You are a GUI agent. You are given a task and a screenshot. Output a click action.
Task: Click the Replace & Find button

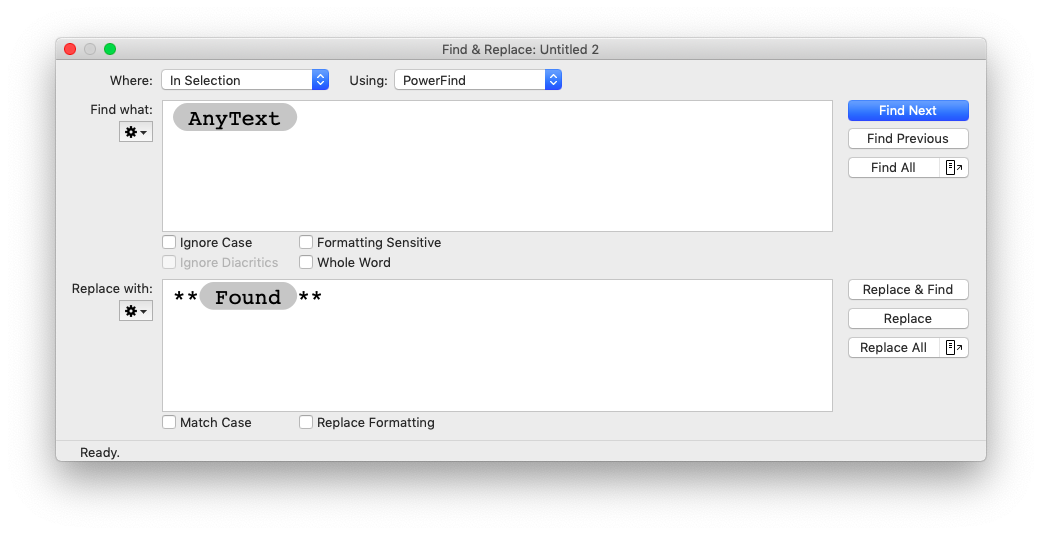tap(908, 289)
